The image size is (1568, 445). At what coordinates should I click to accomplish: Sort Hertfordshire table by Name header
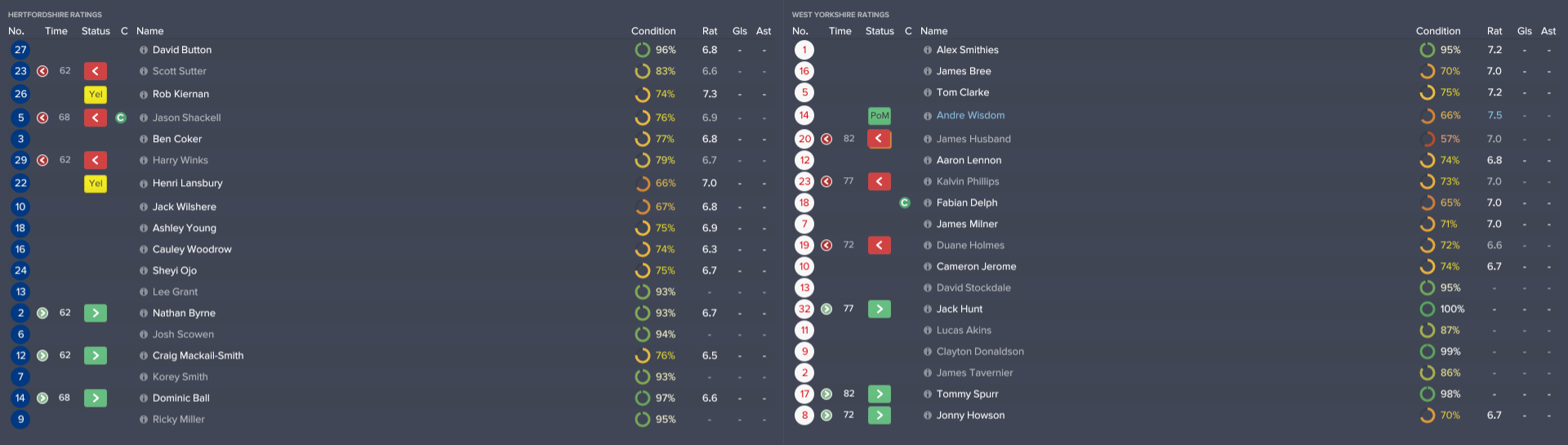click(x=150, y=31)
